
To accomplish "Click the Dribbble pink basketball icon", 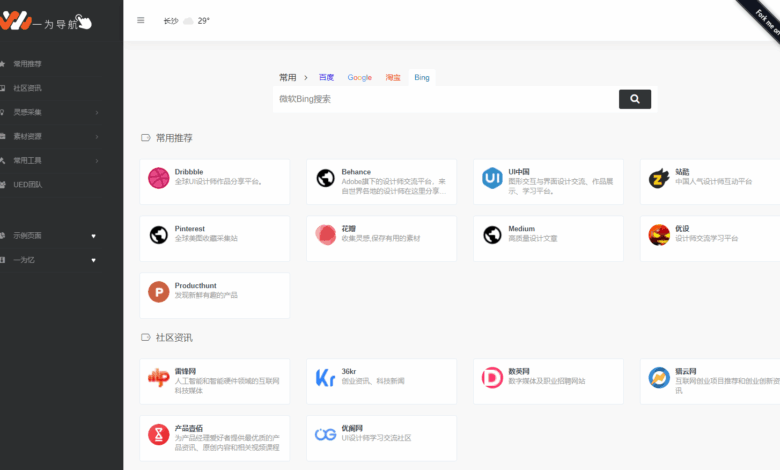I will 158,178.
